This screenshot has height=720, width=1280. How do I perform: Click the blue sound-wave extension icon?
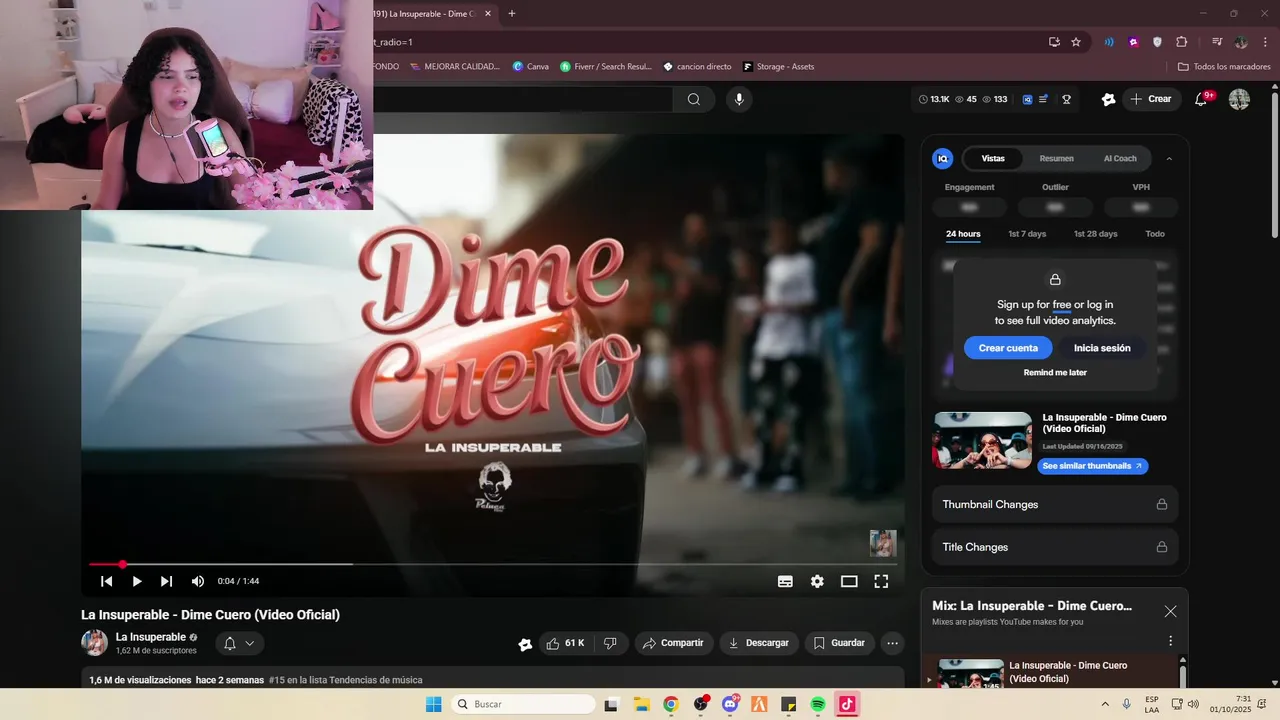click(x=1109, y=42)
